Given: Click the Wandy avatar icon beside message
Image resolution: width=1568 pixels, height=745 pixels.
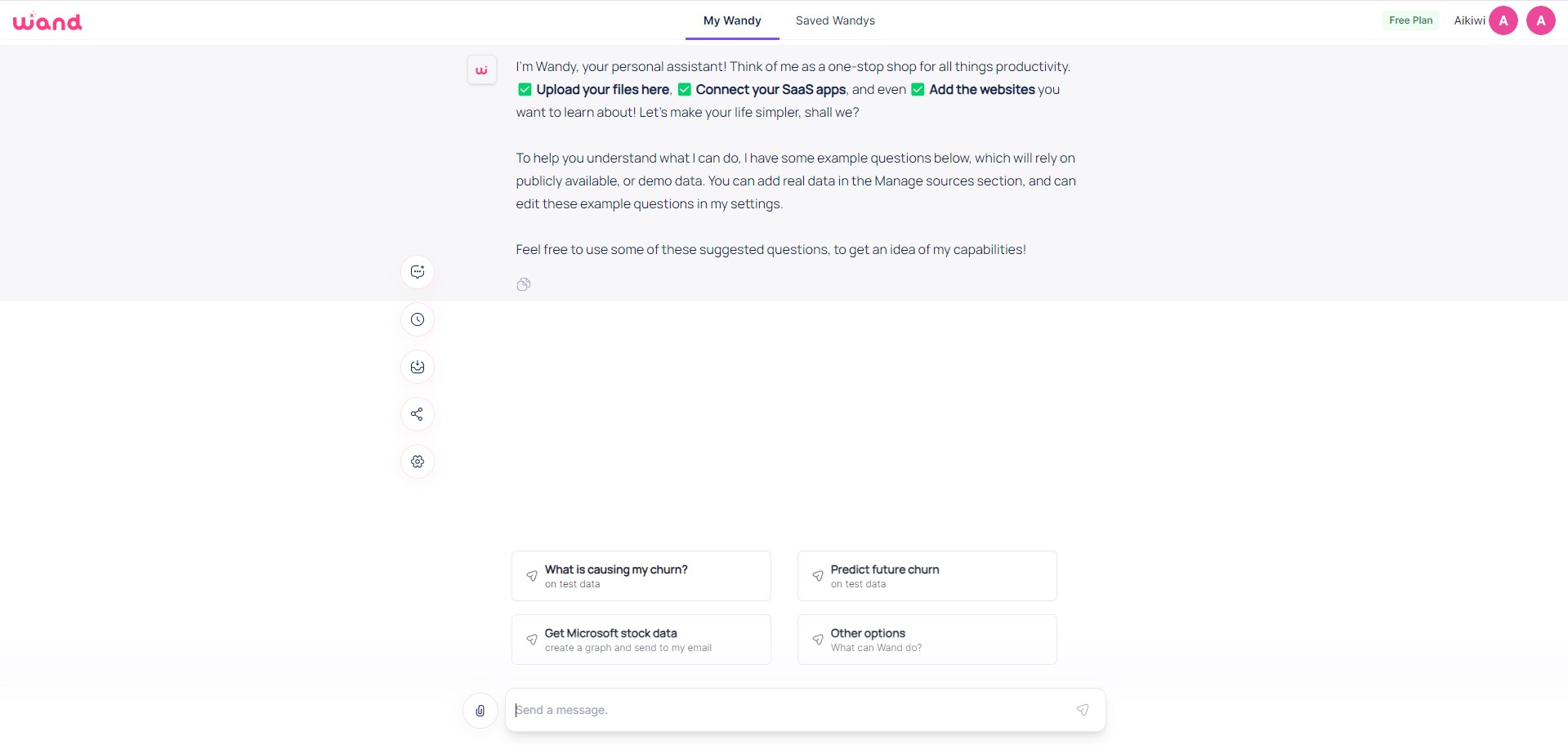Looking at the screenshot, I should pyautogui.click(x=482, y=70).
